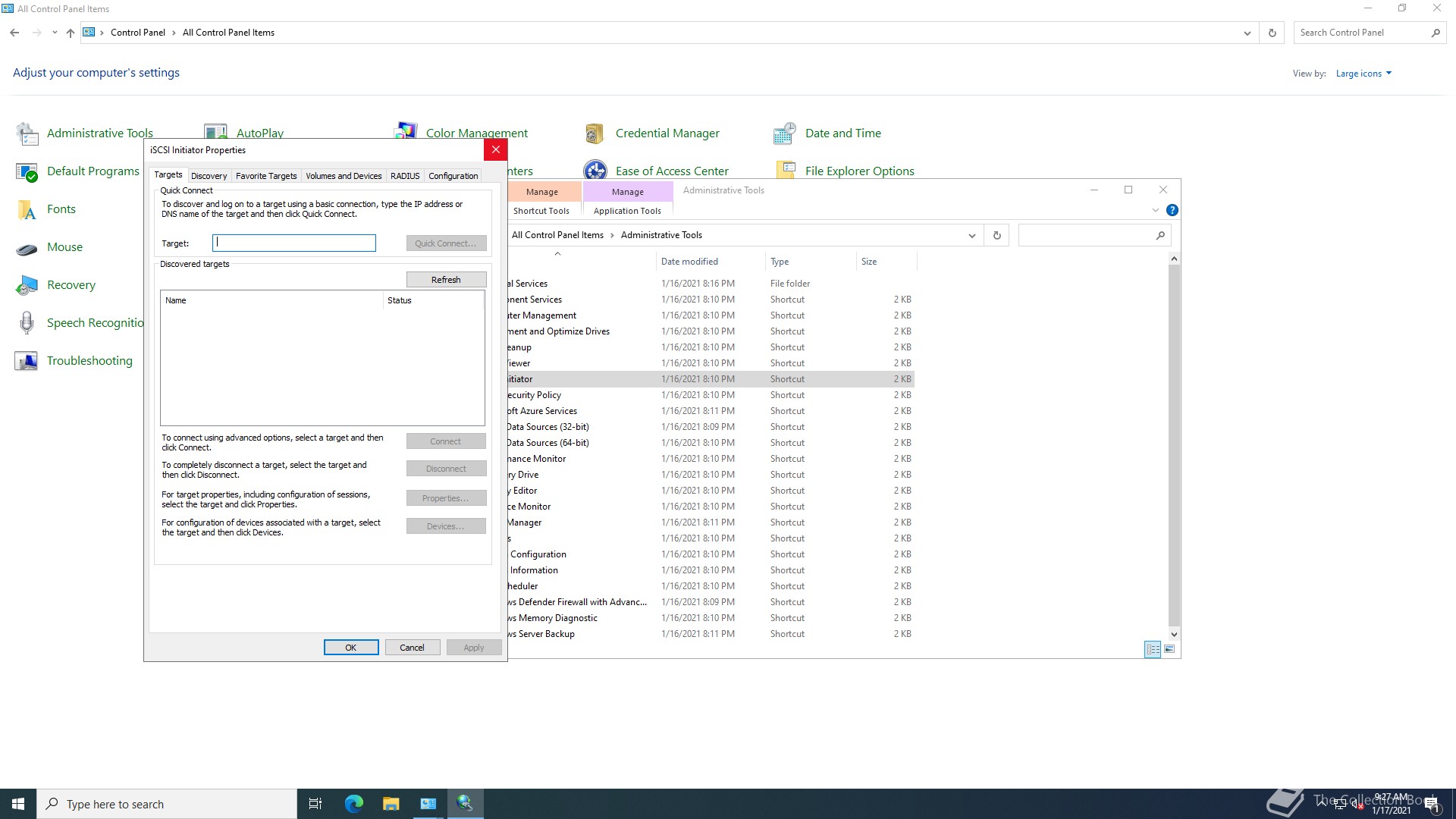Go up one level in Control Panel

70,33
